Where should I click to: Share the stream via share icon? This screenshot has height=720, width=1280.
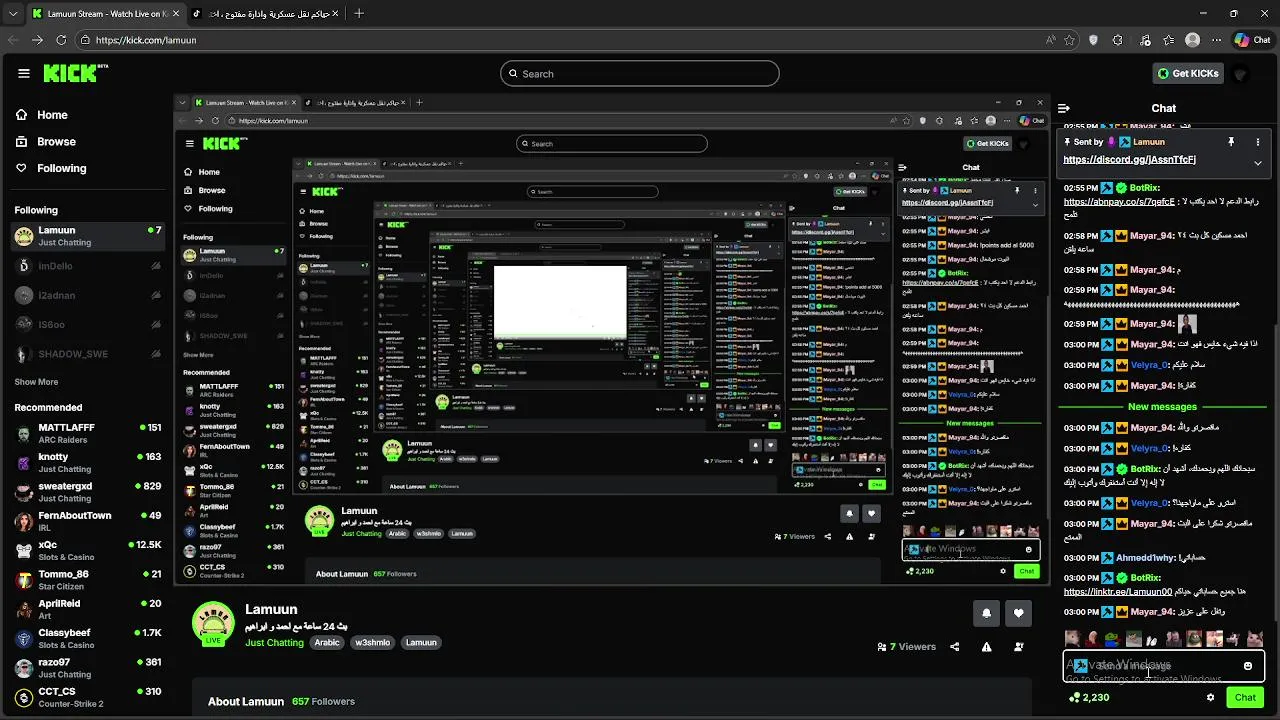tap(954, 647)
